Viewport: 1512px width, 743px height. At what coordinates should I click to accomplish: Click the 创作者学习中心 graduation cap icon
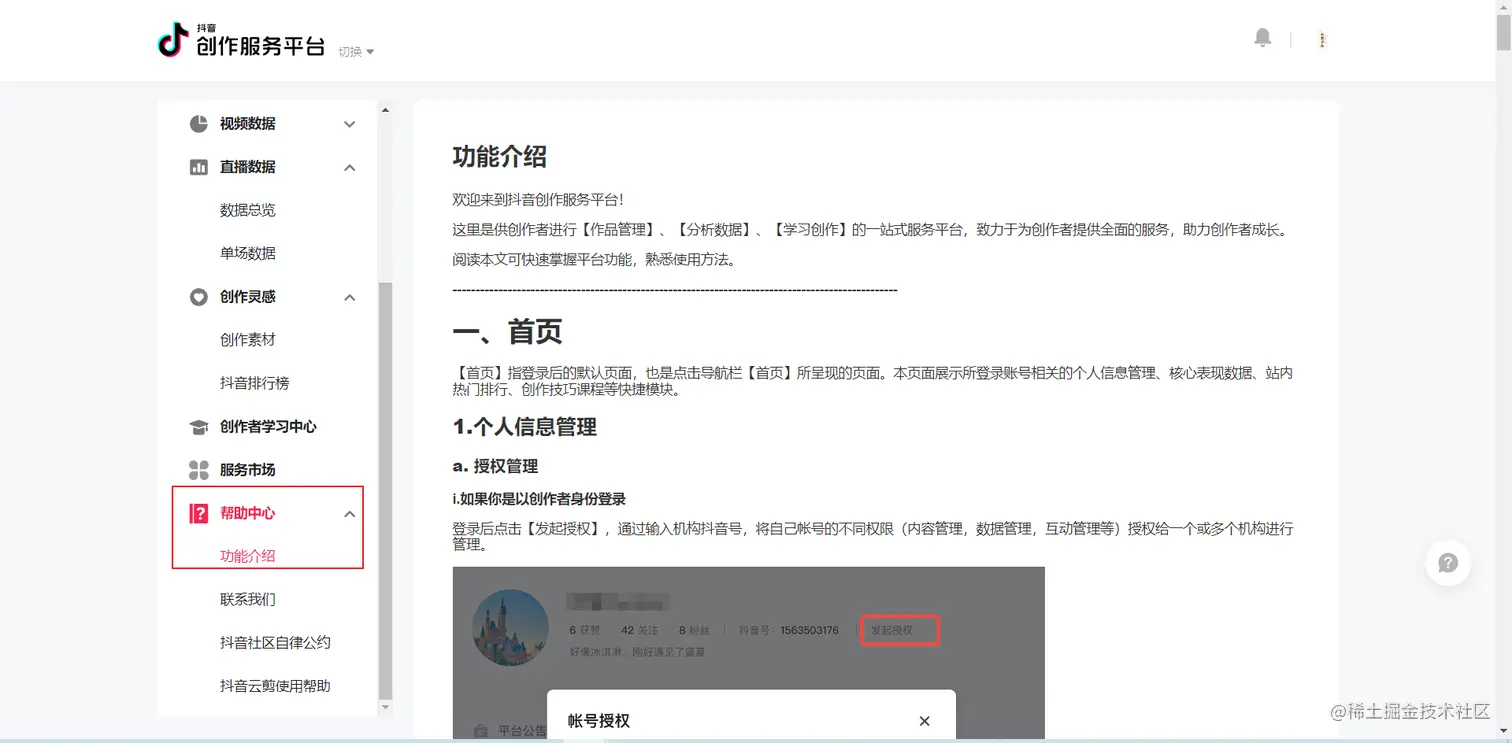coord(199,427)
